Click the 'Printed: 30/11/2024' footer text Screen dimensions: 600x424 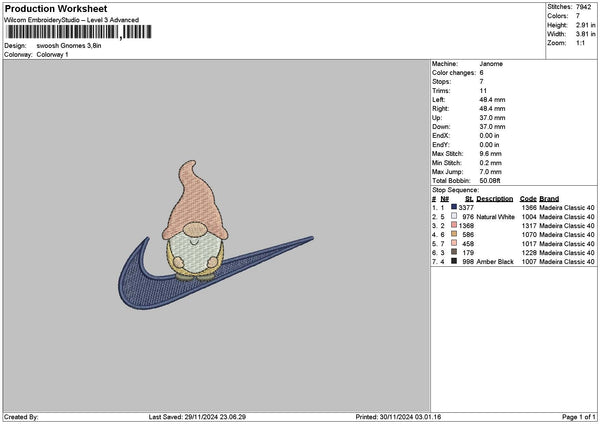pyautogui.click(x=398, y=417)
